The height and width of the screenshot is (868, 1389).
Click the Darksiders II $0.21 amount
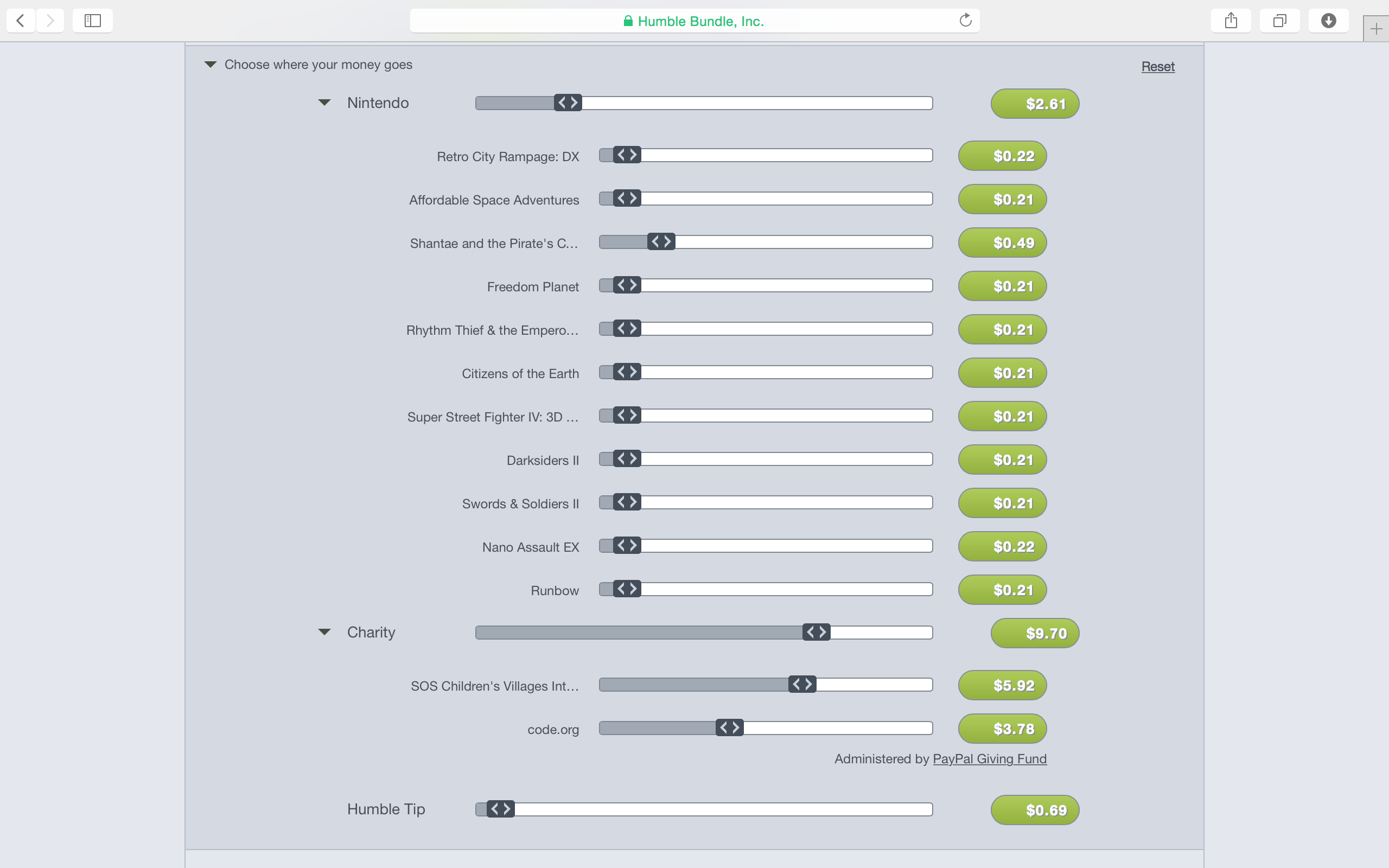click(x=1002, y=459)
